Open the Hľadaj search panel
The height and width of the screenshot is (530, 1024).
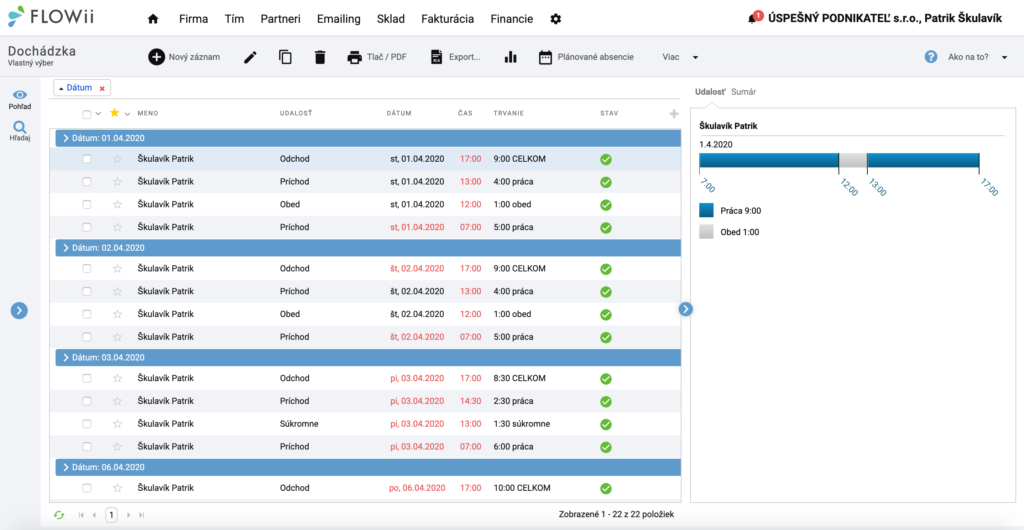coord(20,131)
